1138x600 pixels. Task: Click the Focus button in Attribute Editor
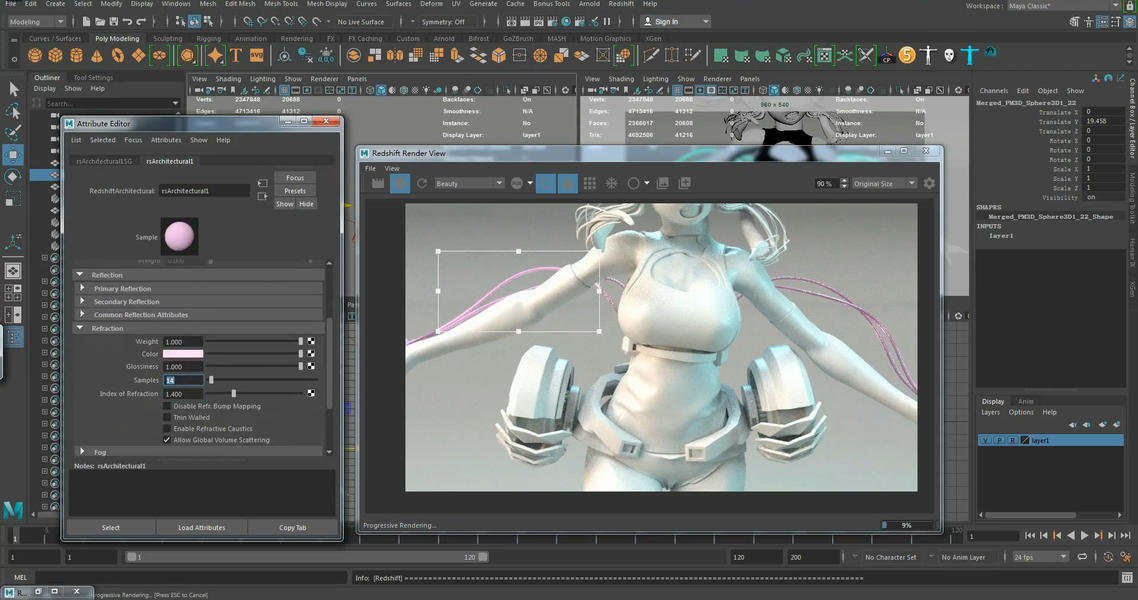click(x=295, y=178)
